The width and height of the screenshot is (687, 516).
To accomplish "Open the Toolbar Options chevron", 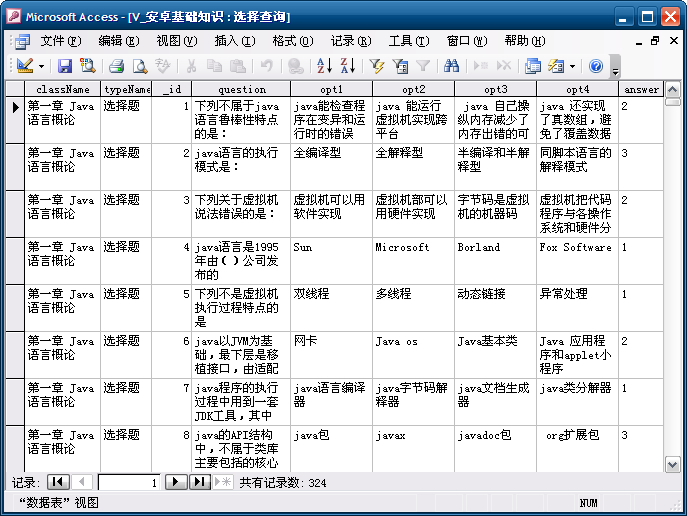I will point(615,67).
